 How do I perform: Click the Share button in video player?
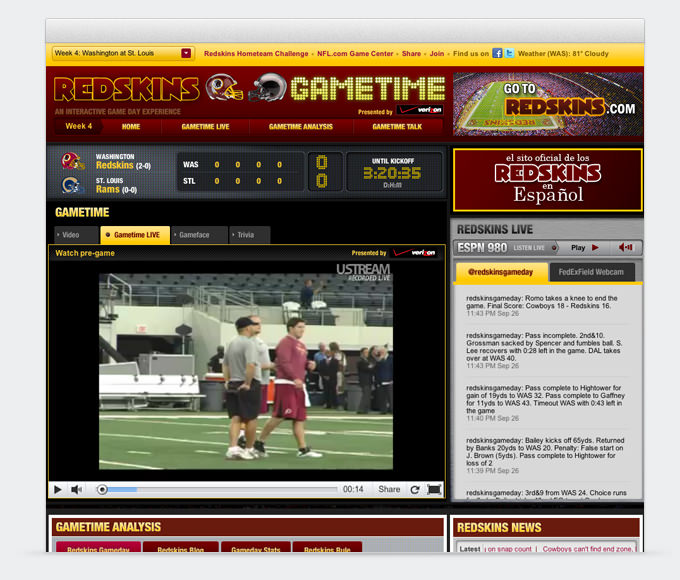click(x=389, y=489)
